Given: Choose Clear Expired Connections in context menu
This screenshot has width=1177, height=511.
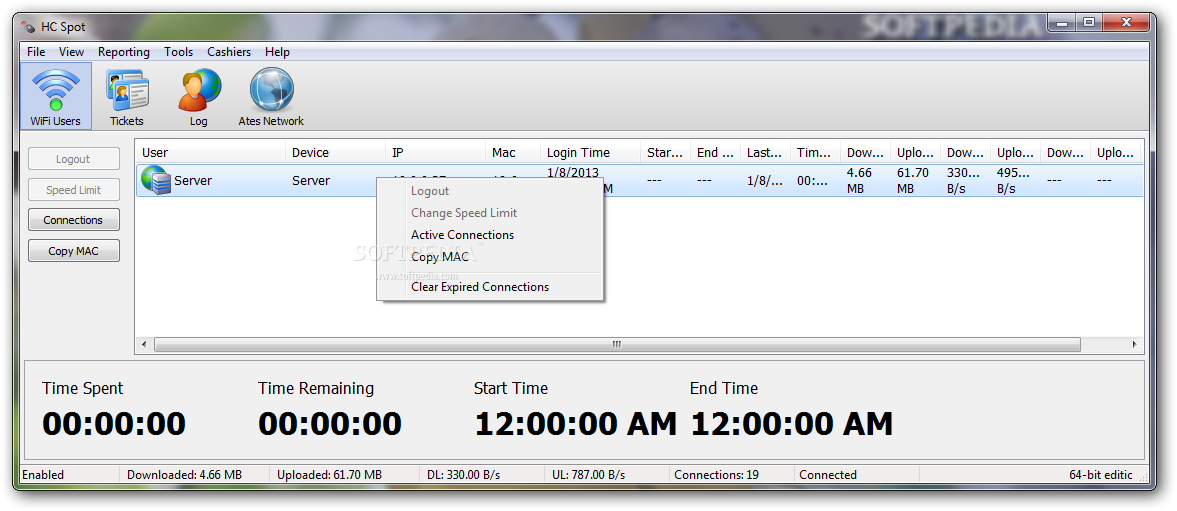Looking at the screenshot, I should [489, 287].
